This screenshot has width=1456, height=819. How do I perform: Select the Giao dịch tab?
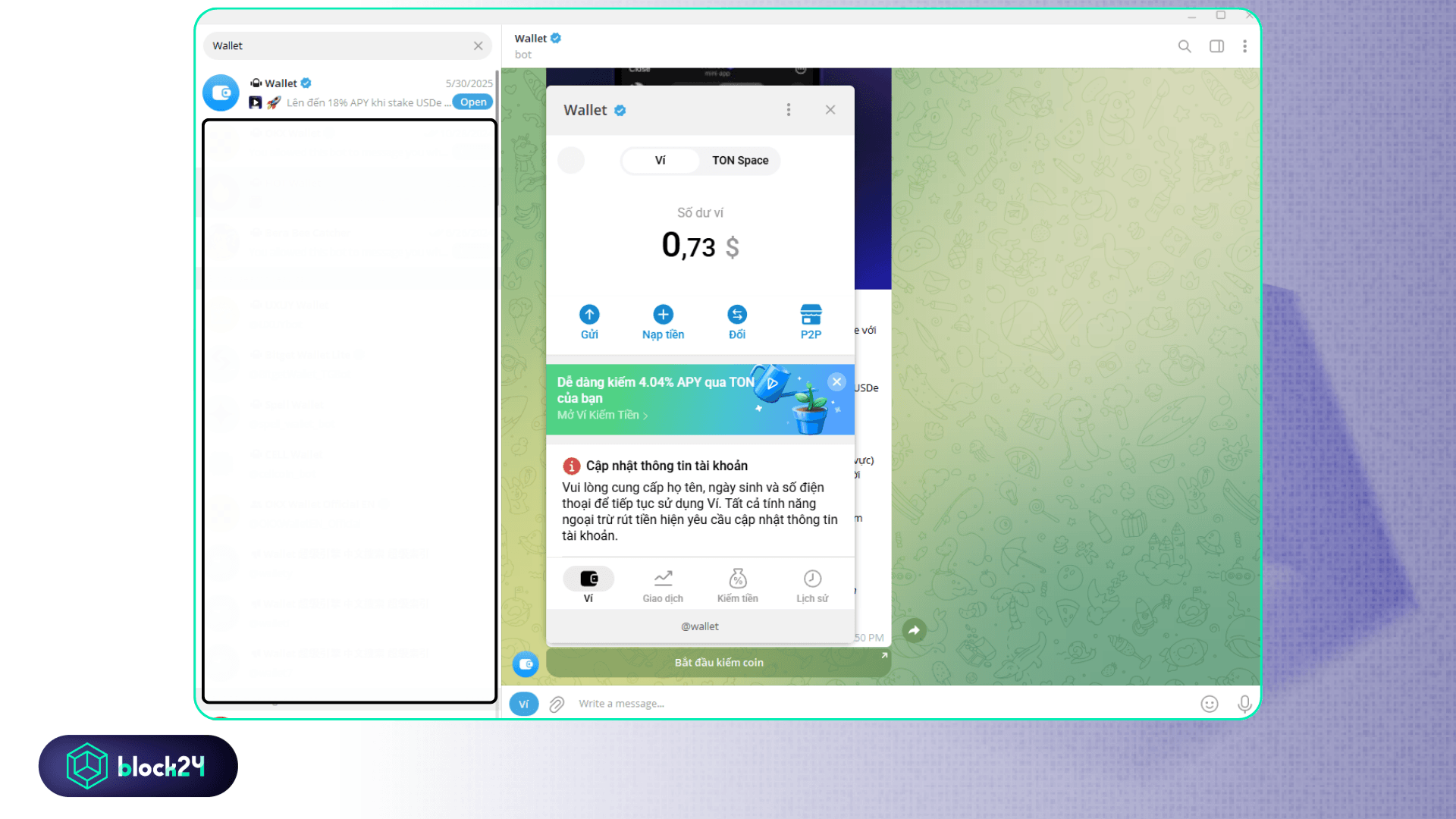tap(663, 586)
